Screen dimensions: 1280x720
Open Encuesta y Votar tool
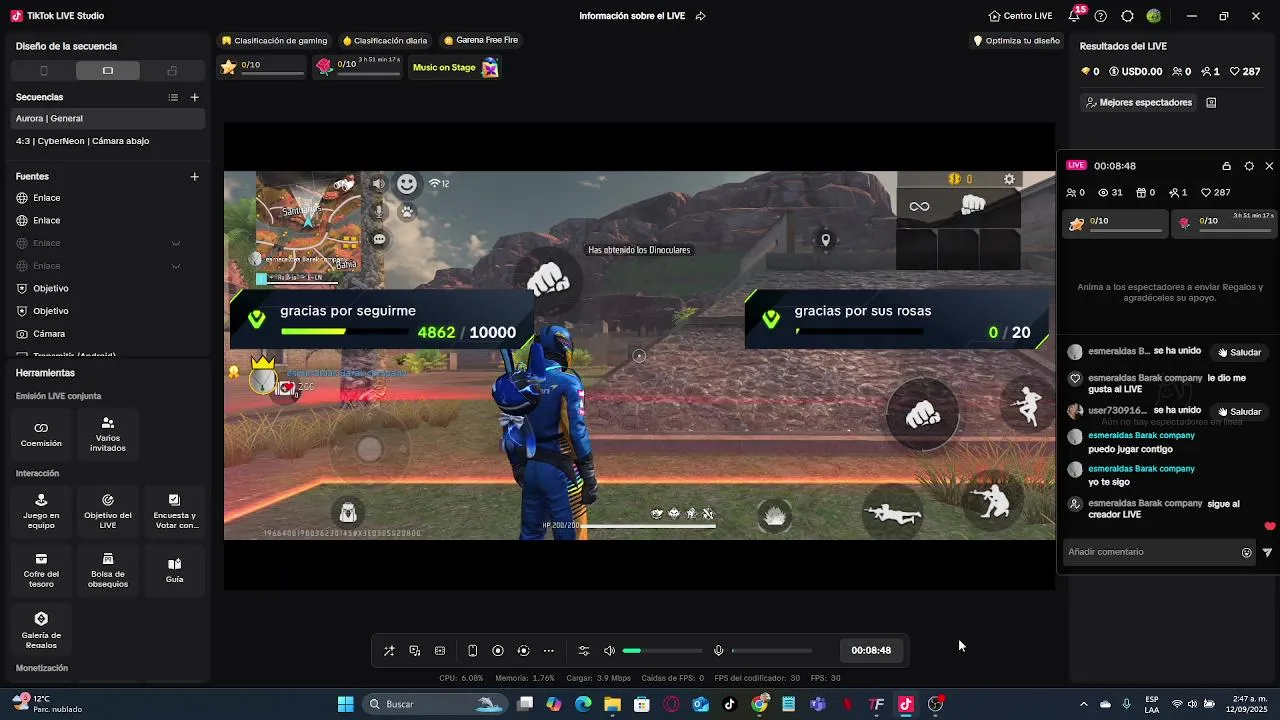(174, 510)
